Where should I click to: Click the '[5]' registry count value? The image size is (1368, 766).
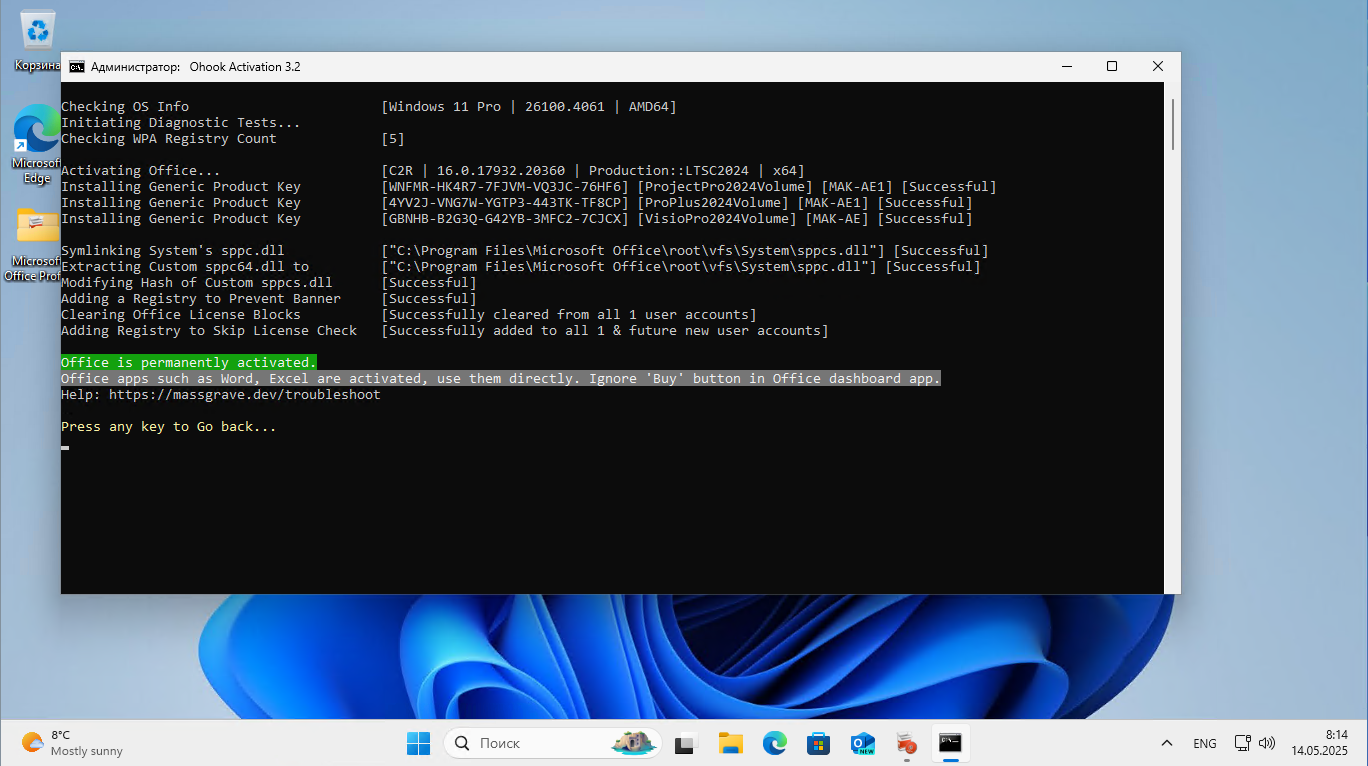(393, 139)
